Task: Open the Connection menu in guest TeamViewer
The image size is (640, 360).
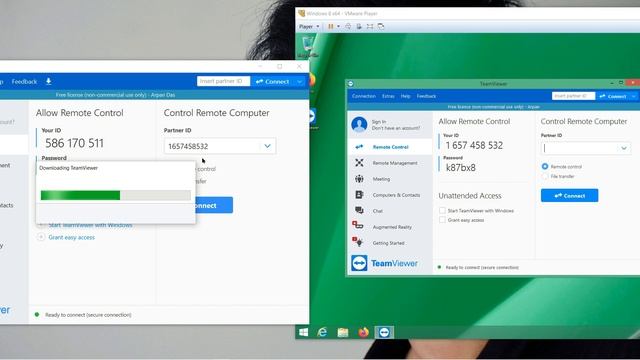Action: tap(363, 96)
